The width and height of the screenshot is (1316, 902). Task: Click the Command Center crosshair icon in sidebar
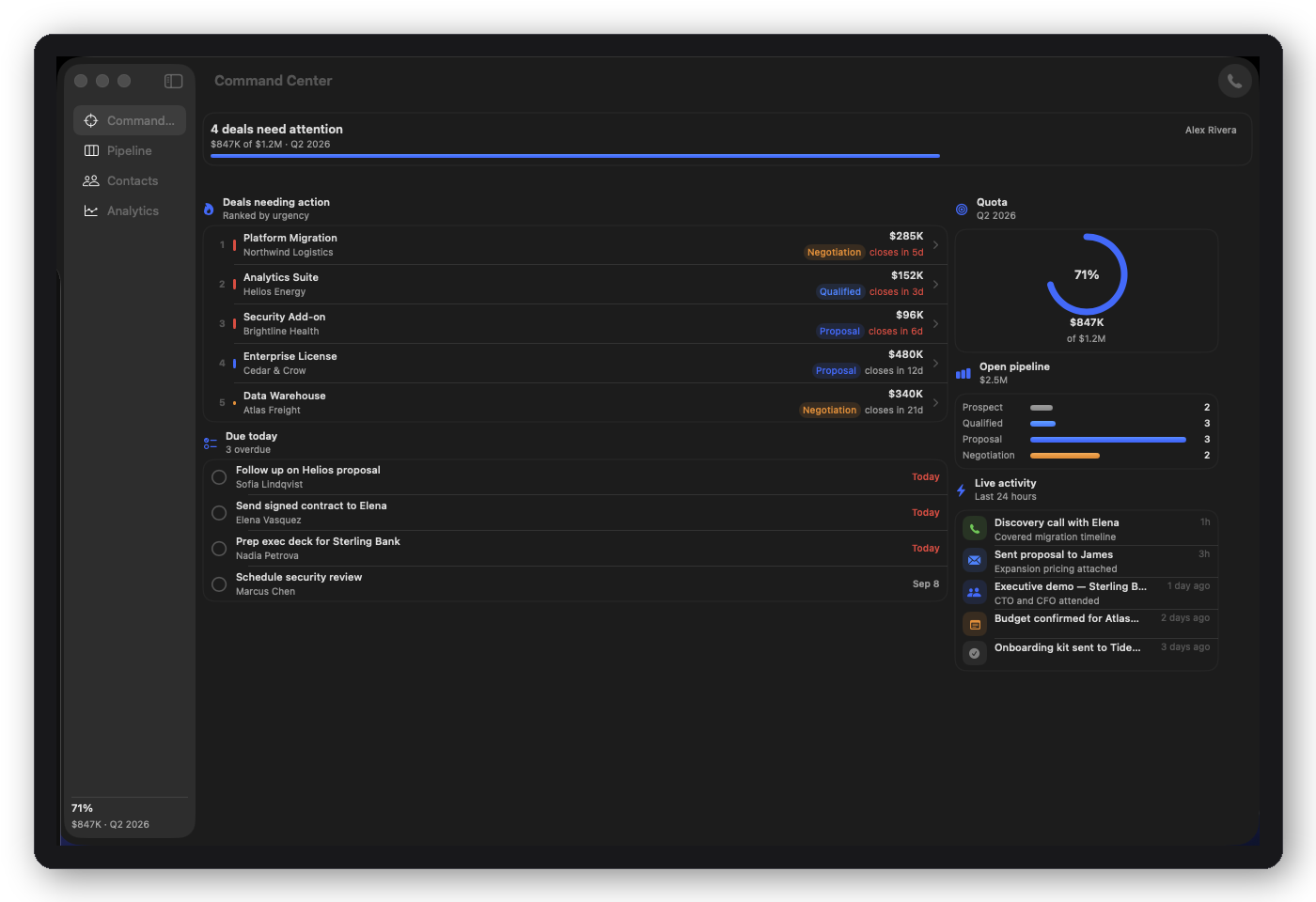[x=91, y=120]
